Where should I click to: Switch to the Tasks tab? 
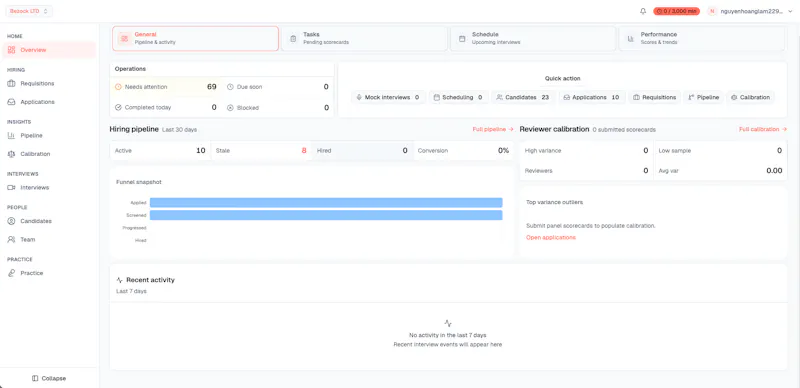point(364,38)
